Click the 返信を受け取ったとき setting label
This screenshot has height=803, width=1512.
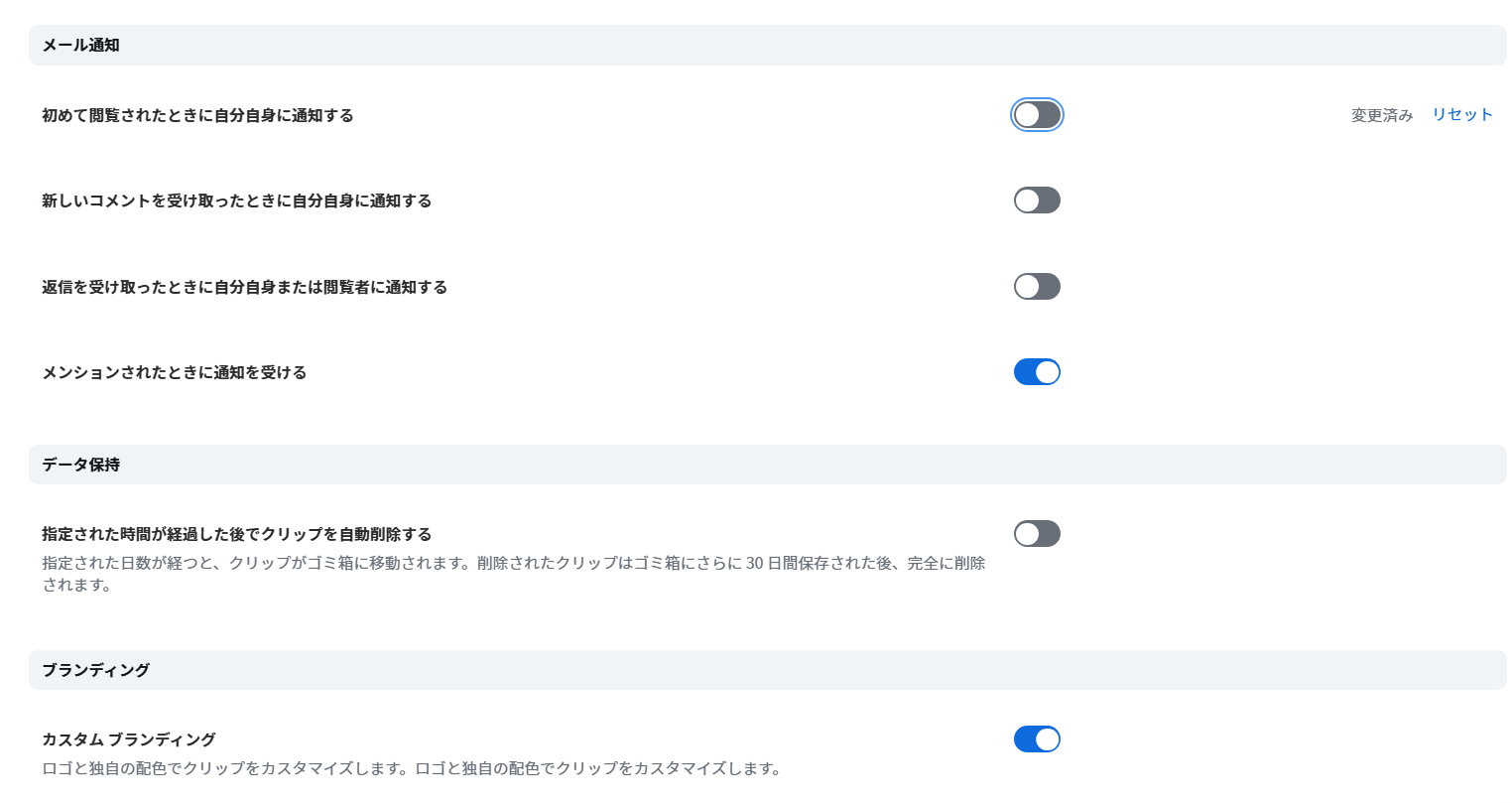(244, 288)
